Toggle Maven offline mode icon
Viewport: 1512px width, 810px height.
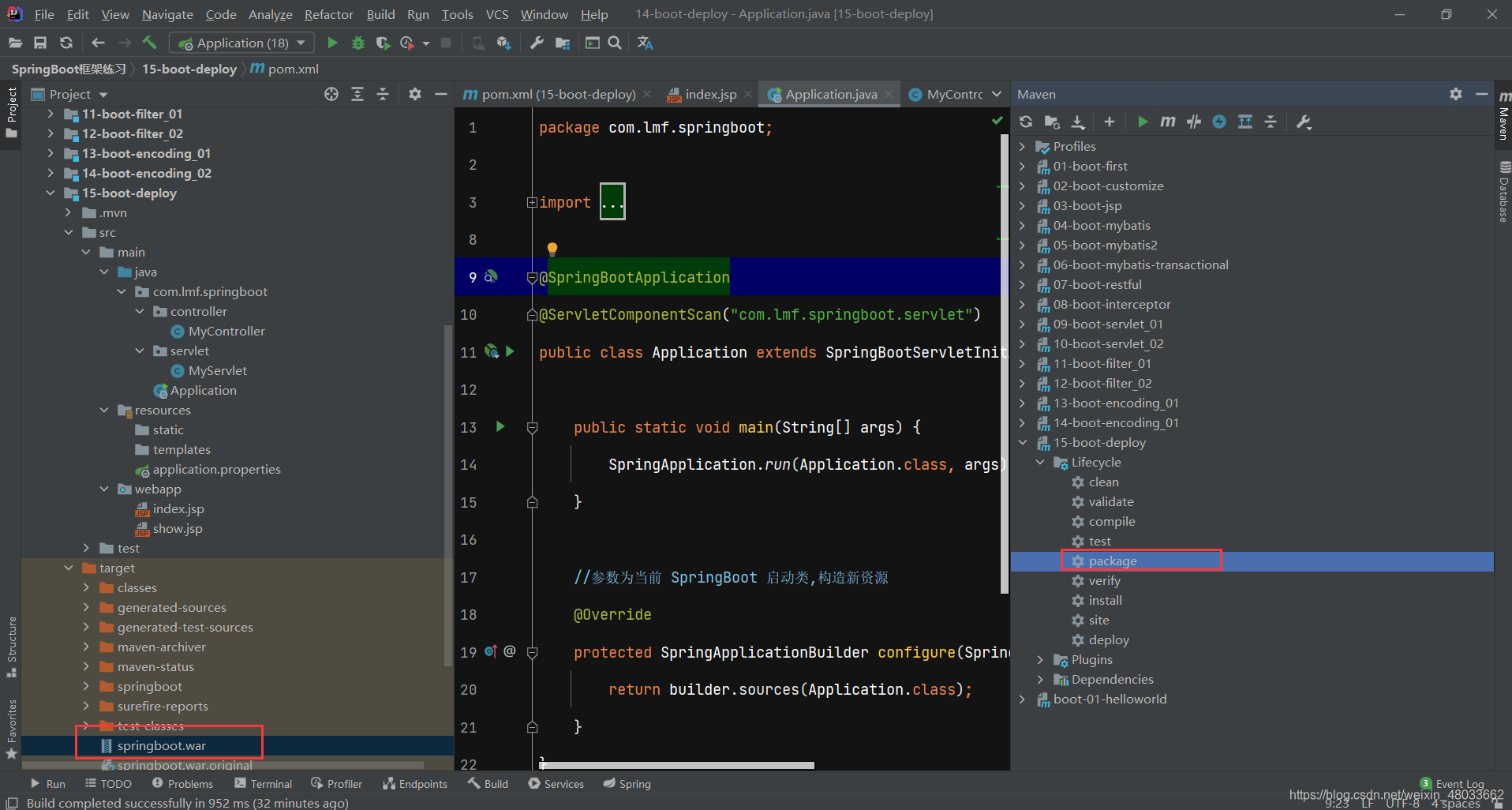click(1194, 122)
